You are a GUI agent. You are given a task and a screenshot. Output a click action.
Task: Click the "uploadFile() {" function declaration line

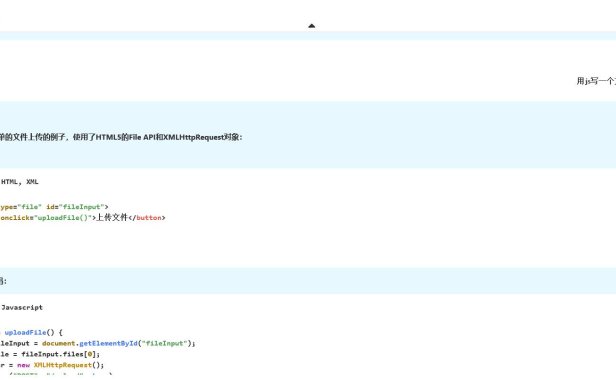click(31, 332)
